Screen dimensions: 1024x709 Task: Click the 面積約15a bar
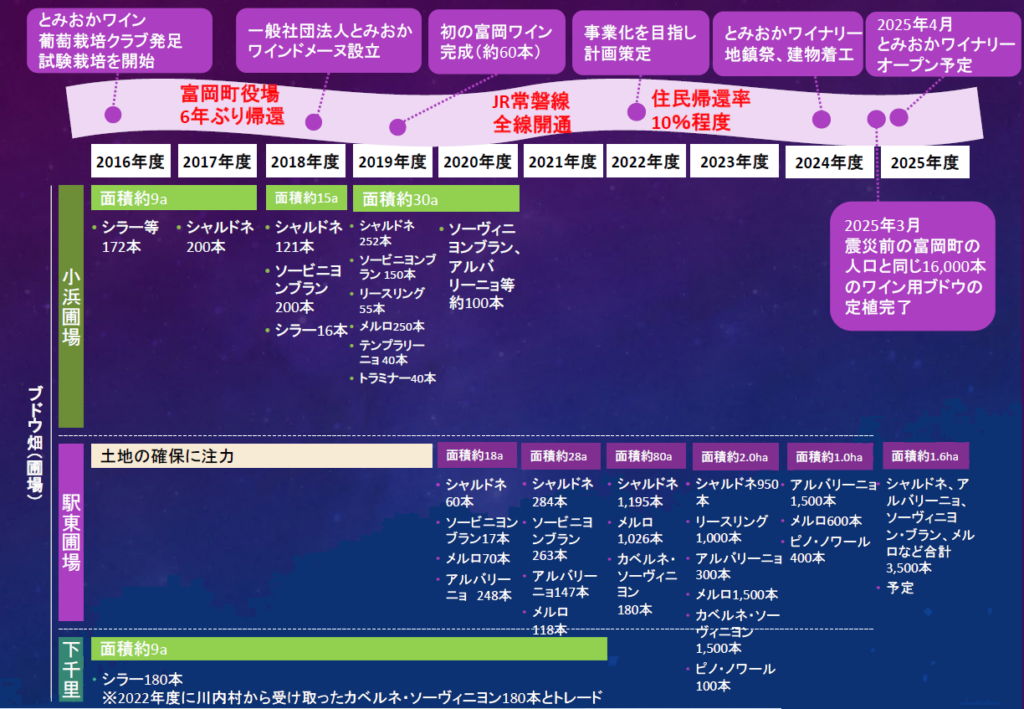pyautogui.click(x=306, y=198)
